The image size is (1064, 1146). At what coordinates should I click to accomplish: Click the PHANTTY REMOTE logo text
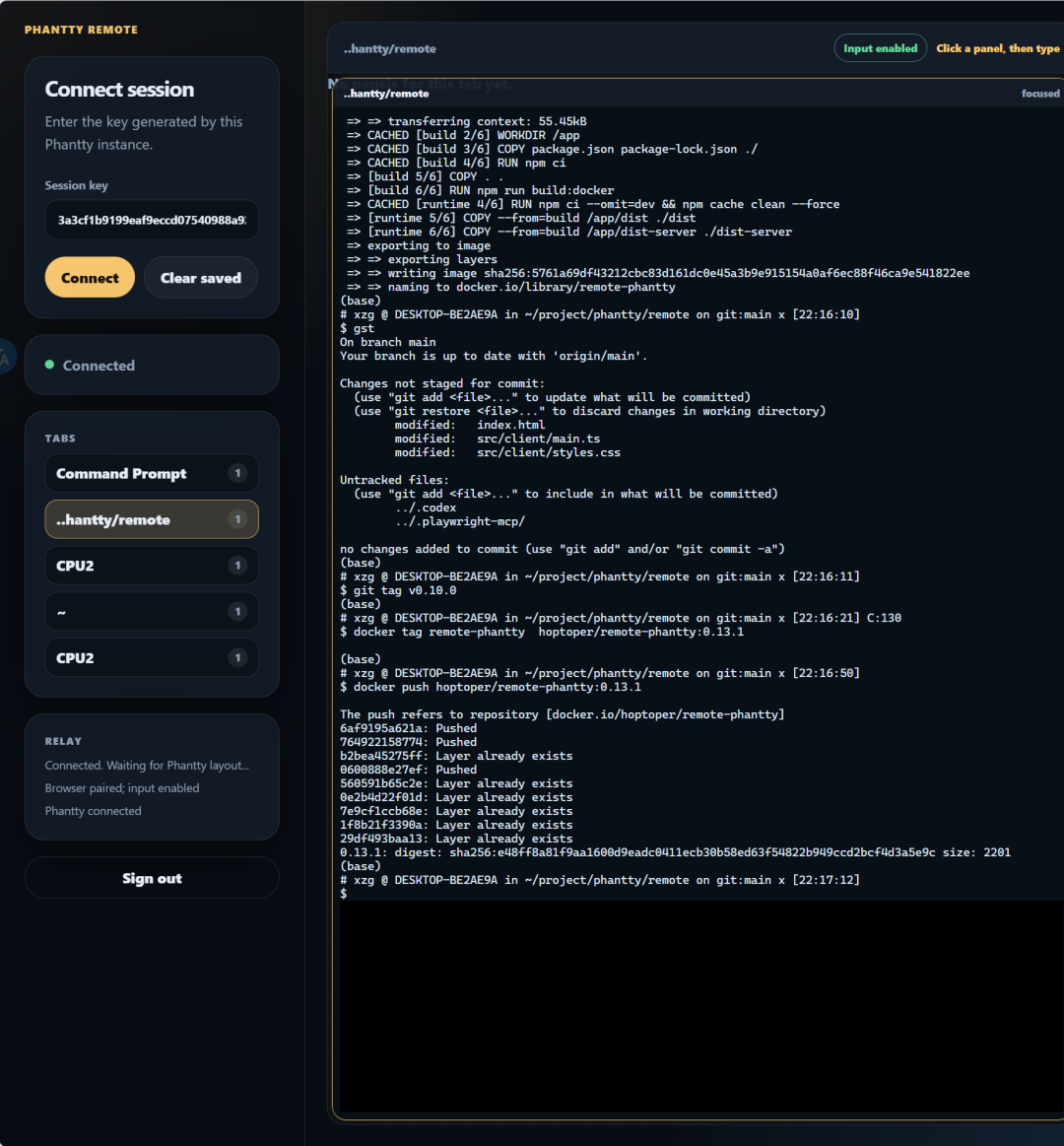(81, 30)
